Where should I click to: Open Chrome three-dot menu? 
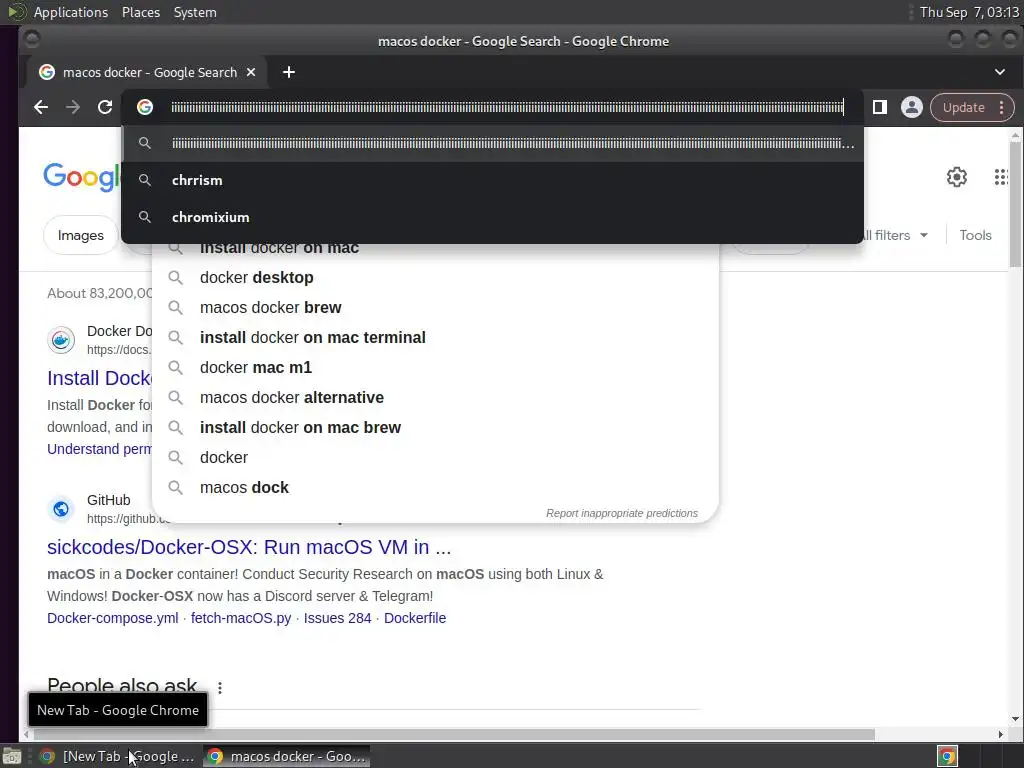[1001, 107]
